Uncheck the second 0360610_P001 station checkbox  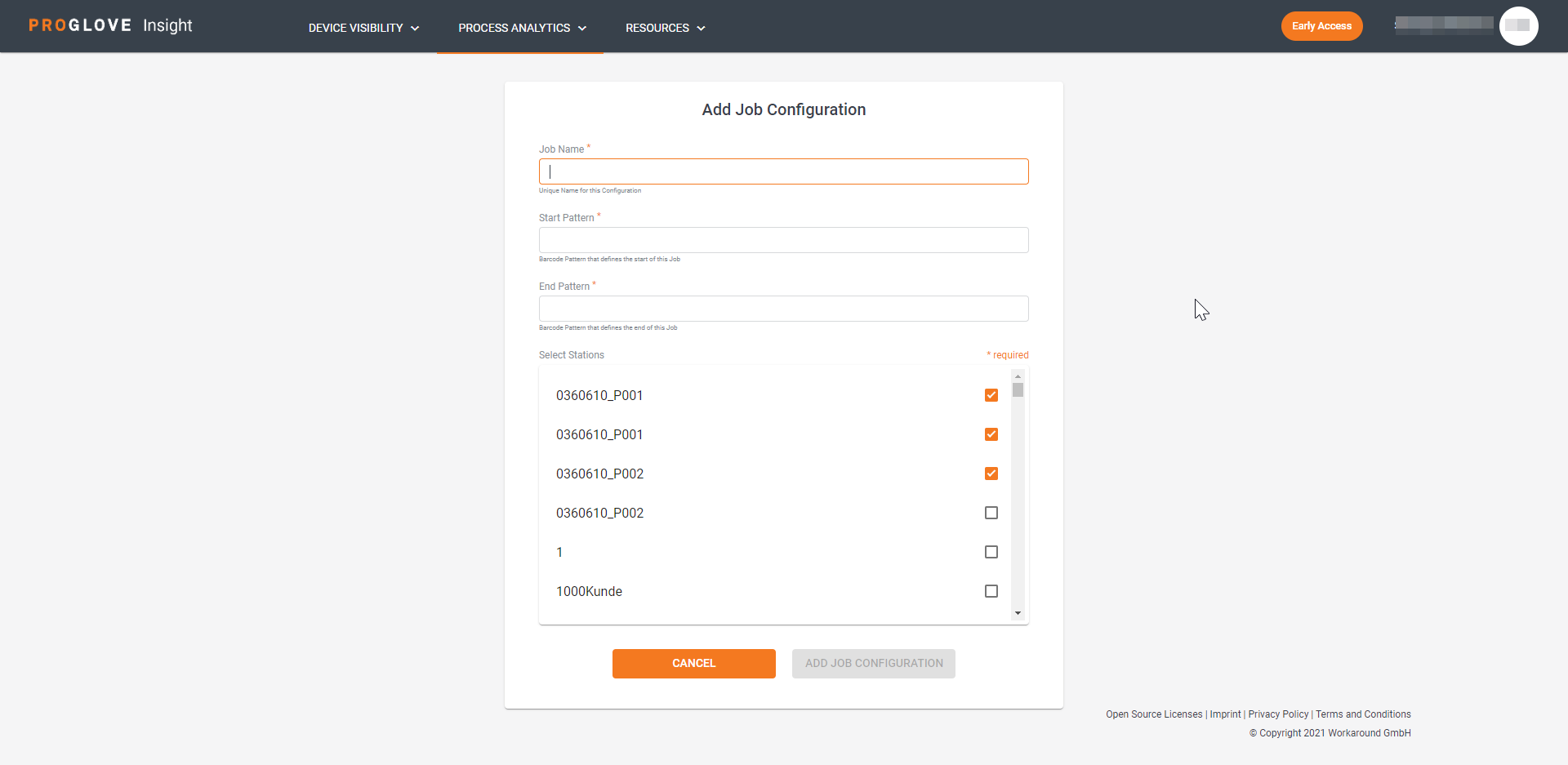point(991,434)
